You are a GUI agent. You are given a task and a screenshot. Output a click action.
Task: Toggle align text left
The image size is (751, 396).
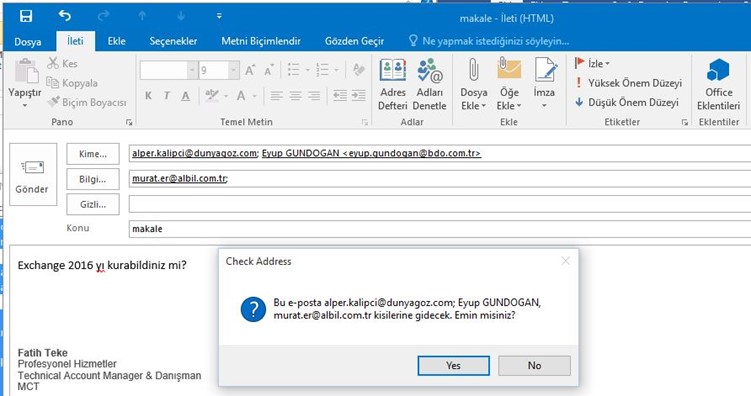276,96
